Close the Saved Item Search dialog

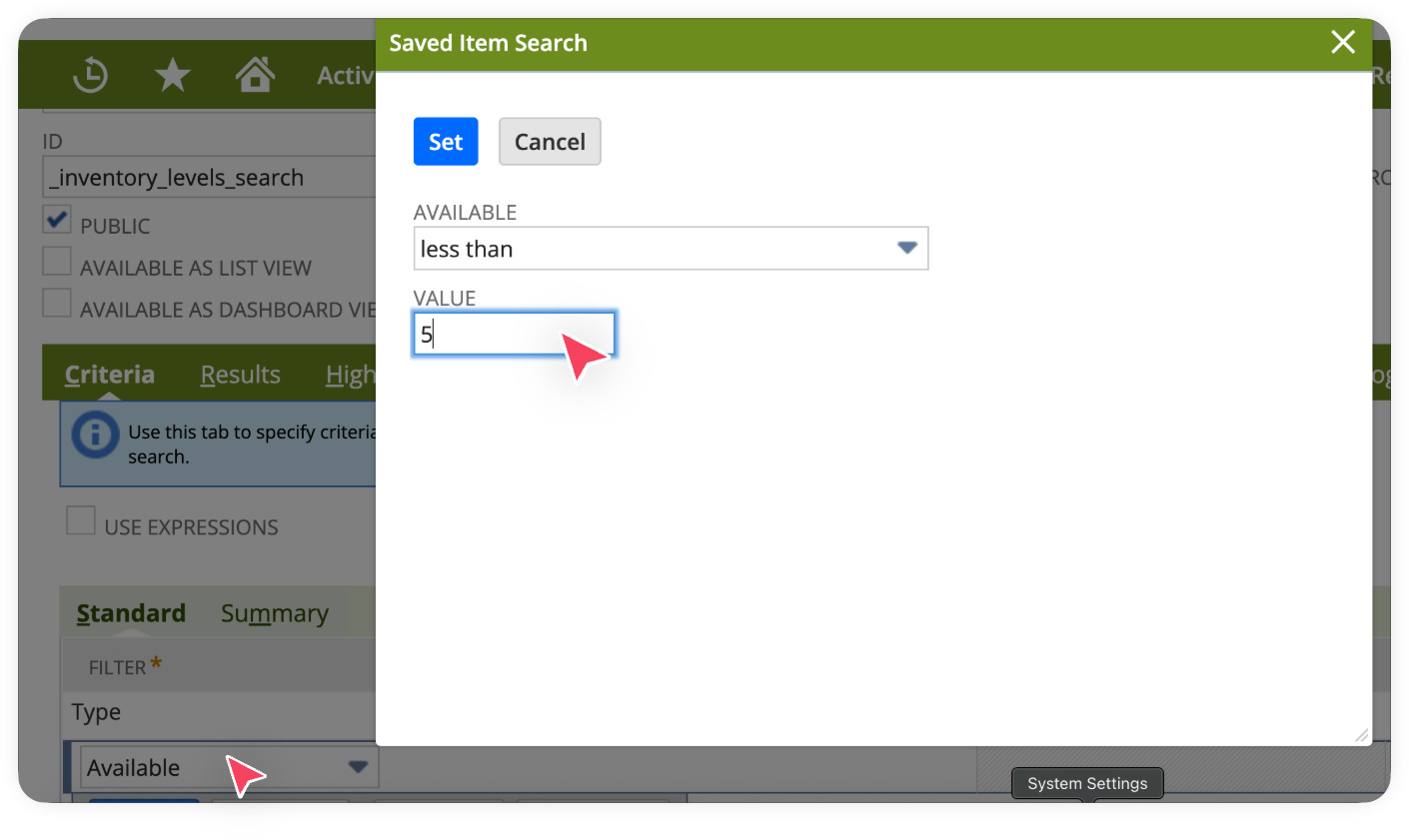1342,43
